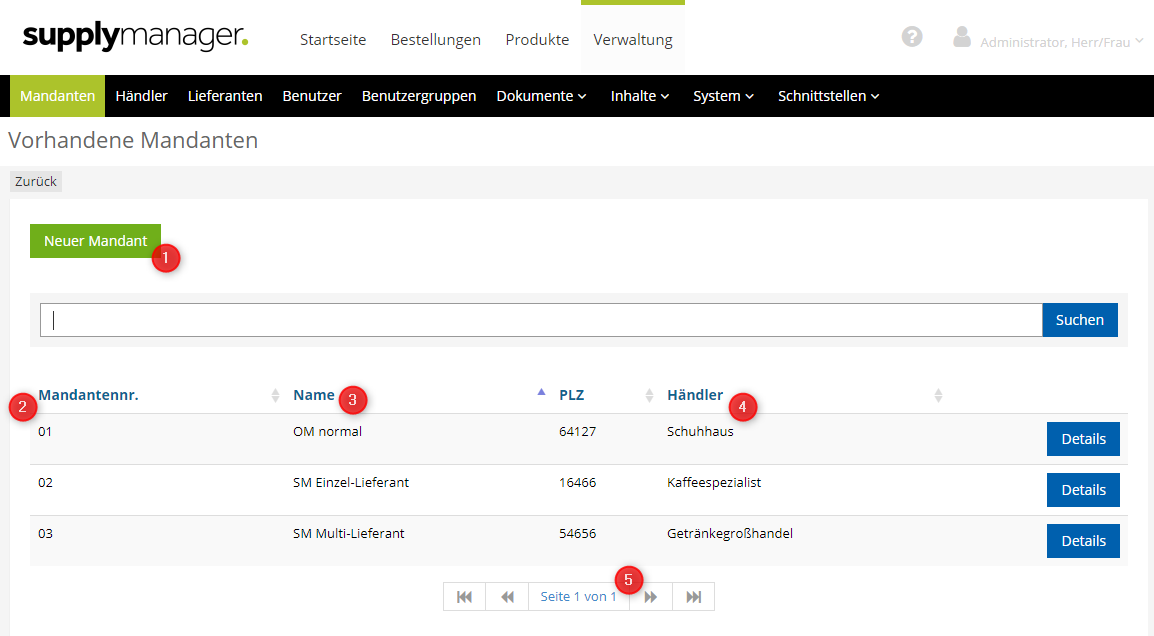Expand the Schnittstellen dropdown

tap(828, 96)
